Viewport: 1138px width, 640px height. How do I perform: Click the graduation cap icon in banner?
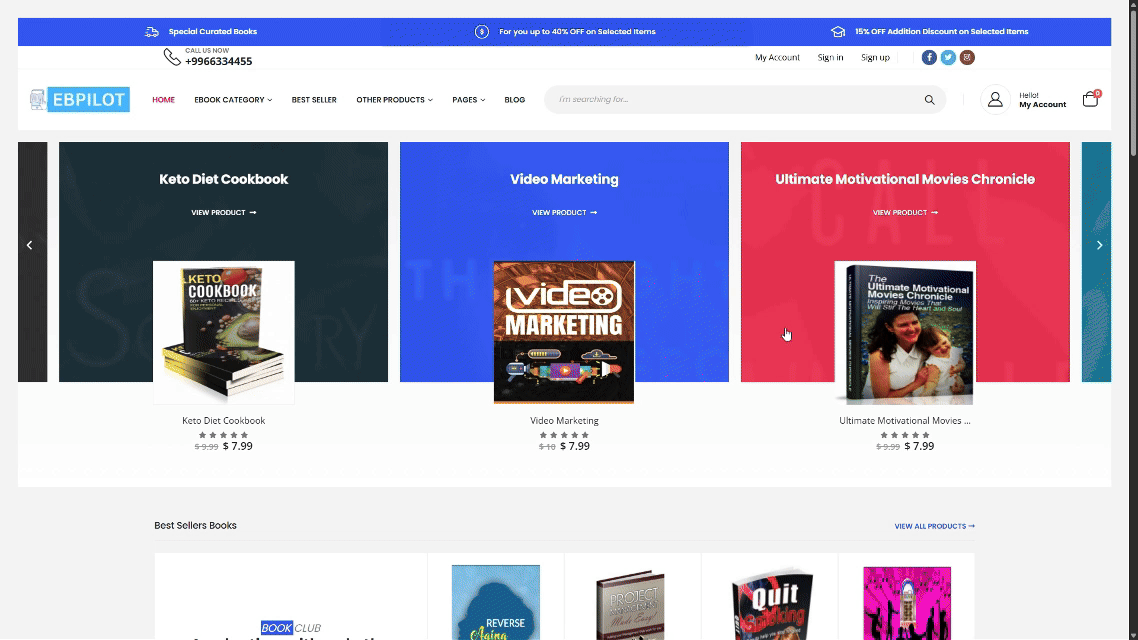[x=838, y=31]
